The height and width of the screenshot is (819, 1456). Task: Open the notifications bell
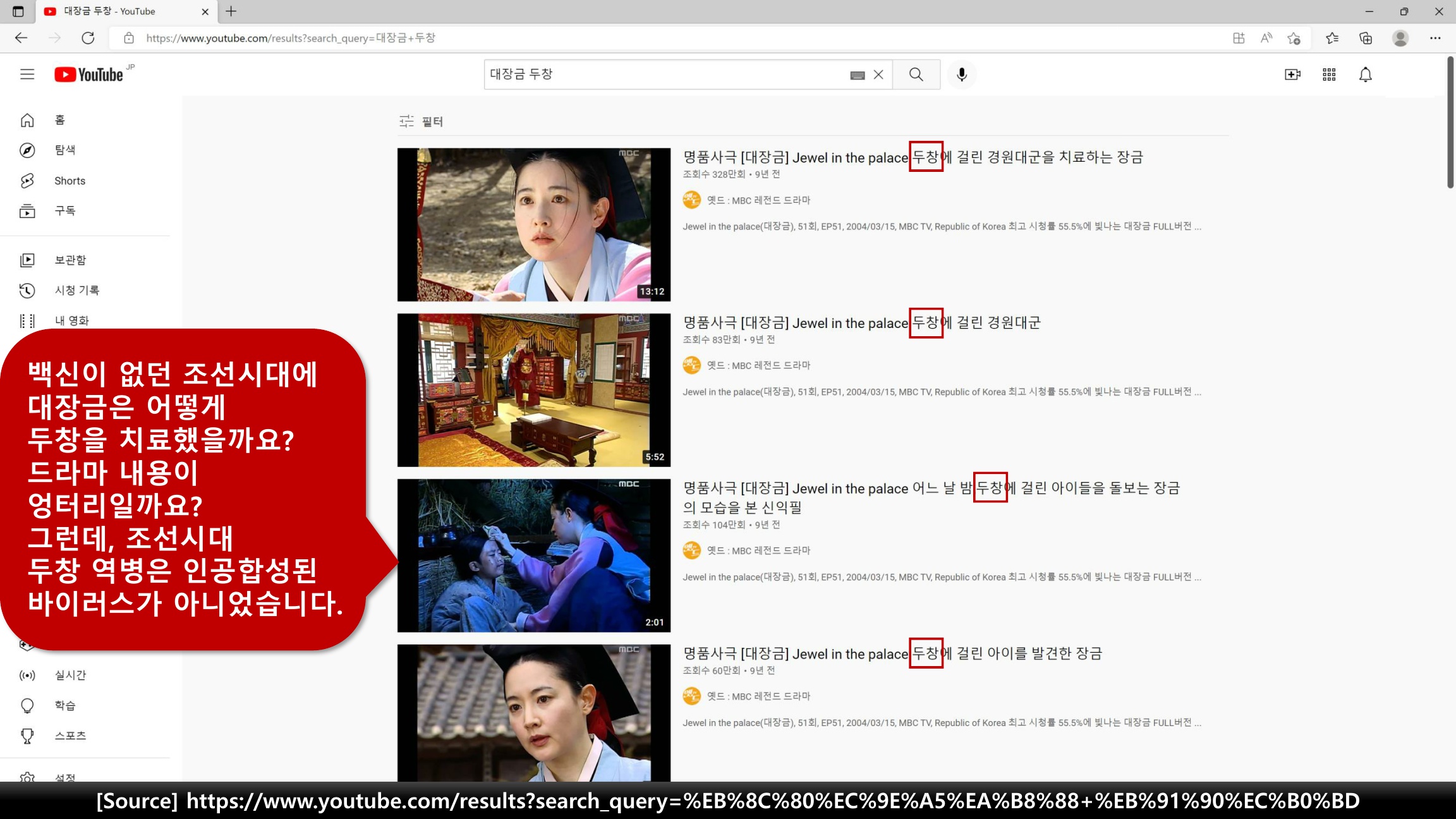click(1366, 75)
